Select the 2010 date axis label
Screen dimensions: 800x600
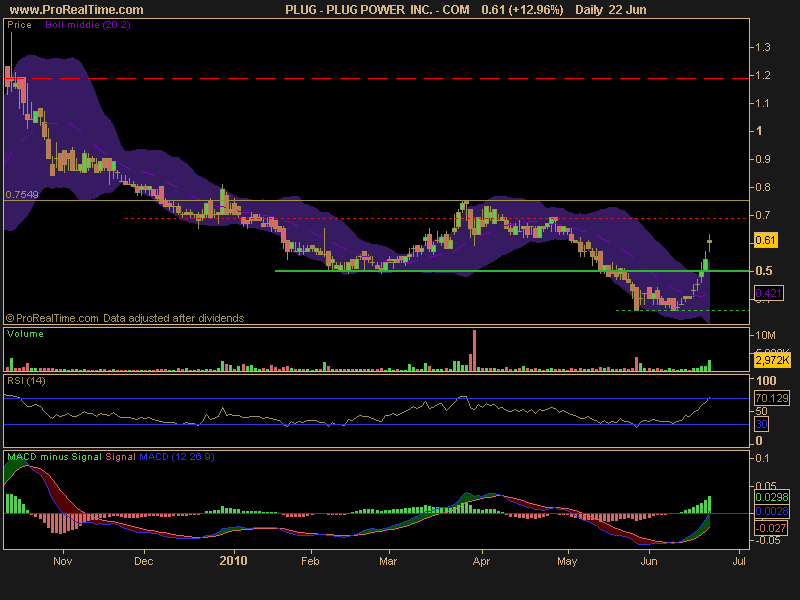coord(233,561)
